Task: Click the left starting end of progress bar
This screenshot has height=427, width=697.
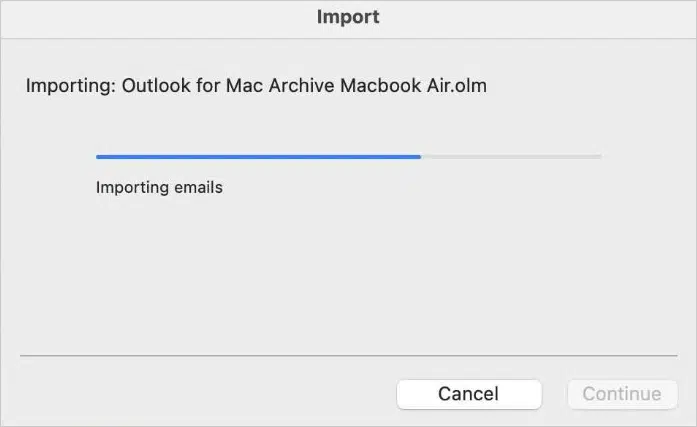Action: point(98,157)
